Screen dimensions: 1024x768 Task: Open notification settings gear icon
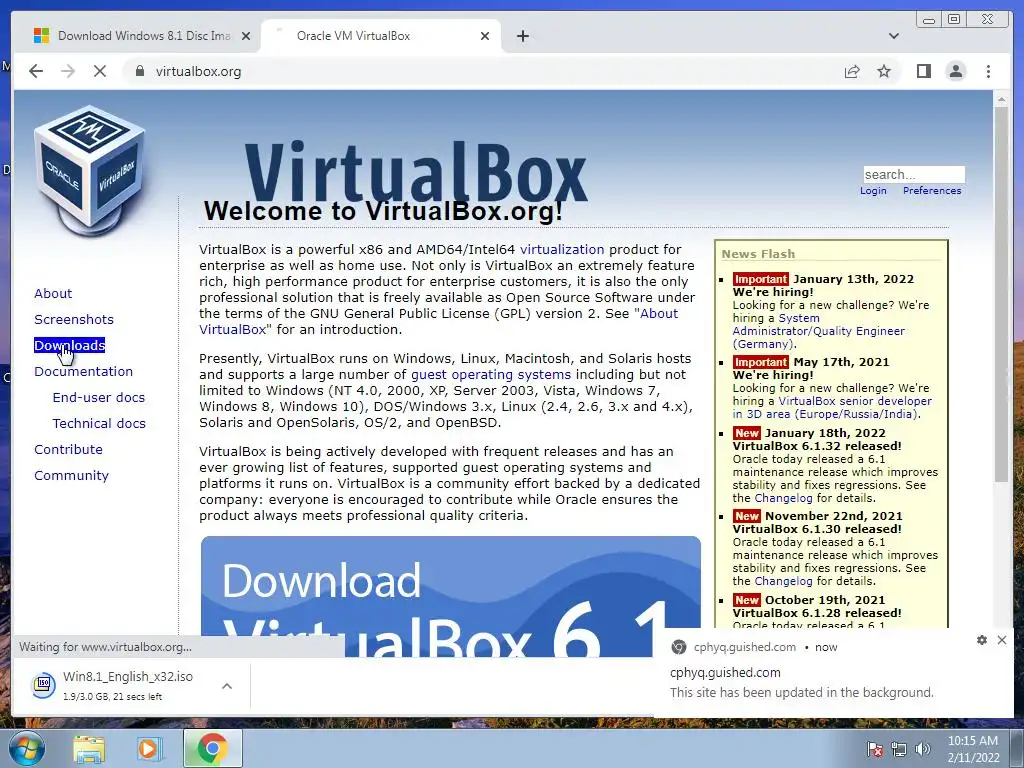click(x=982, y=640)
